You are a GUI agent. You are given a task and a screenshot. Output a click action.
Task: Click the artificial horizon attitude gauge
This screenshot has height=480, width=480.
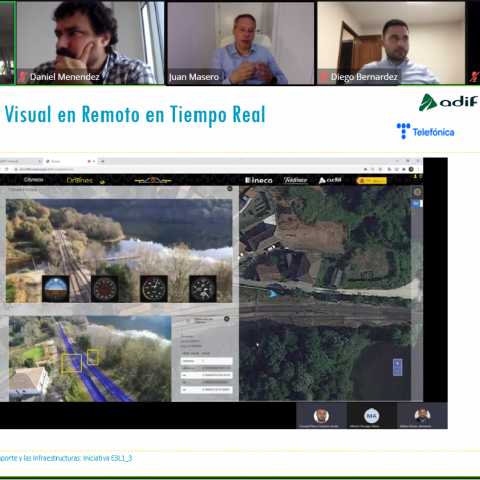point(56,289)
